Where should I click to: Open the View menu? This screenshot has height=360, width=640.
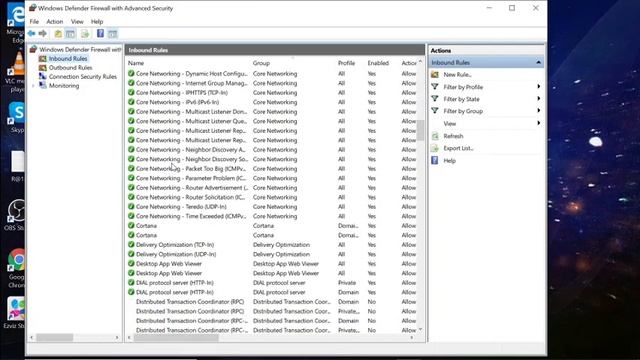point(77,22)
